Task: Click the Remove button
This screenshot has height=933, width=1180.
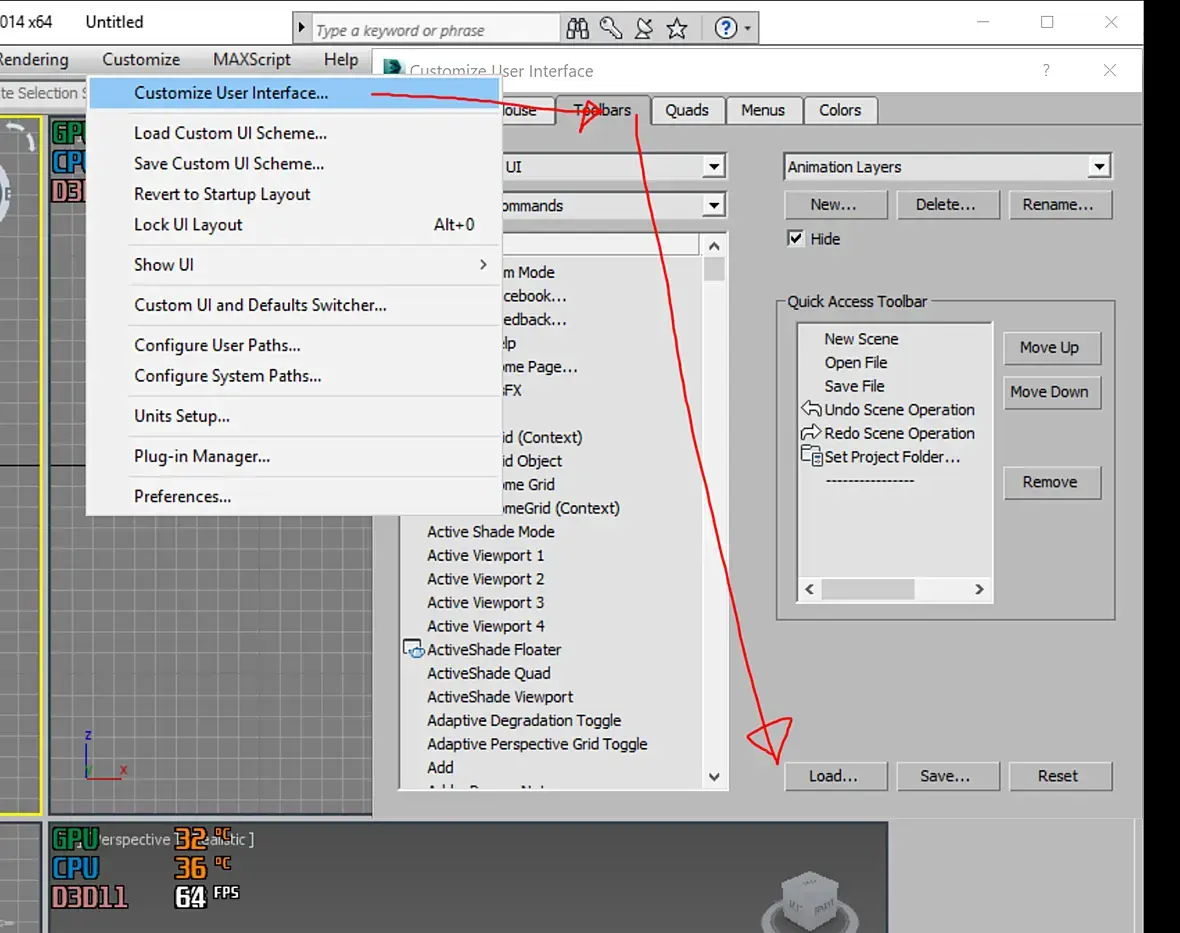Action: click(x=1052, y=482)
